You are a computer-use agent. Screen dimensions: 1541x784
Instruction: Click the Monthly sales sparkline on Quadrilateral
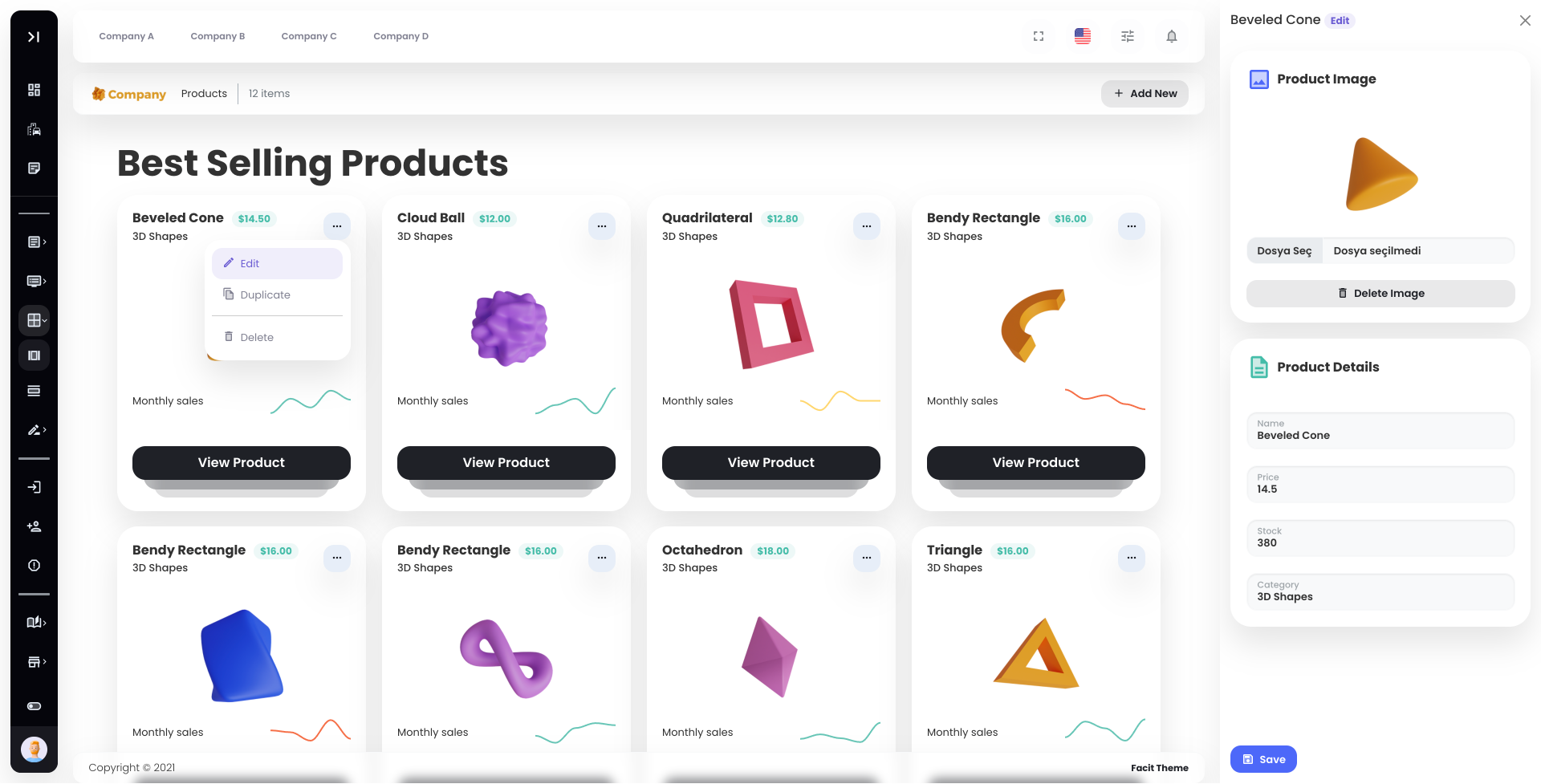pyautogui.click(x=840, y=400)
